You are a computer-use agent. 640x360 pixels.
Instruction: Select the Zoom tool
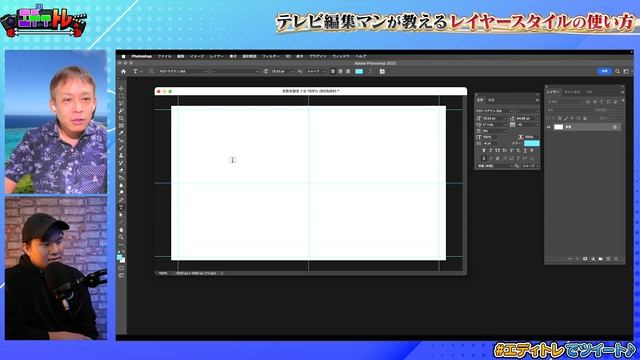click(121, 237)
